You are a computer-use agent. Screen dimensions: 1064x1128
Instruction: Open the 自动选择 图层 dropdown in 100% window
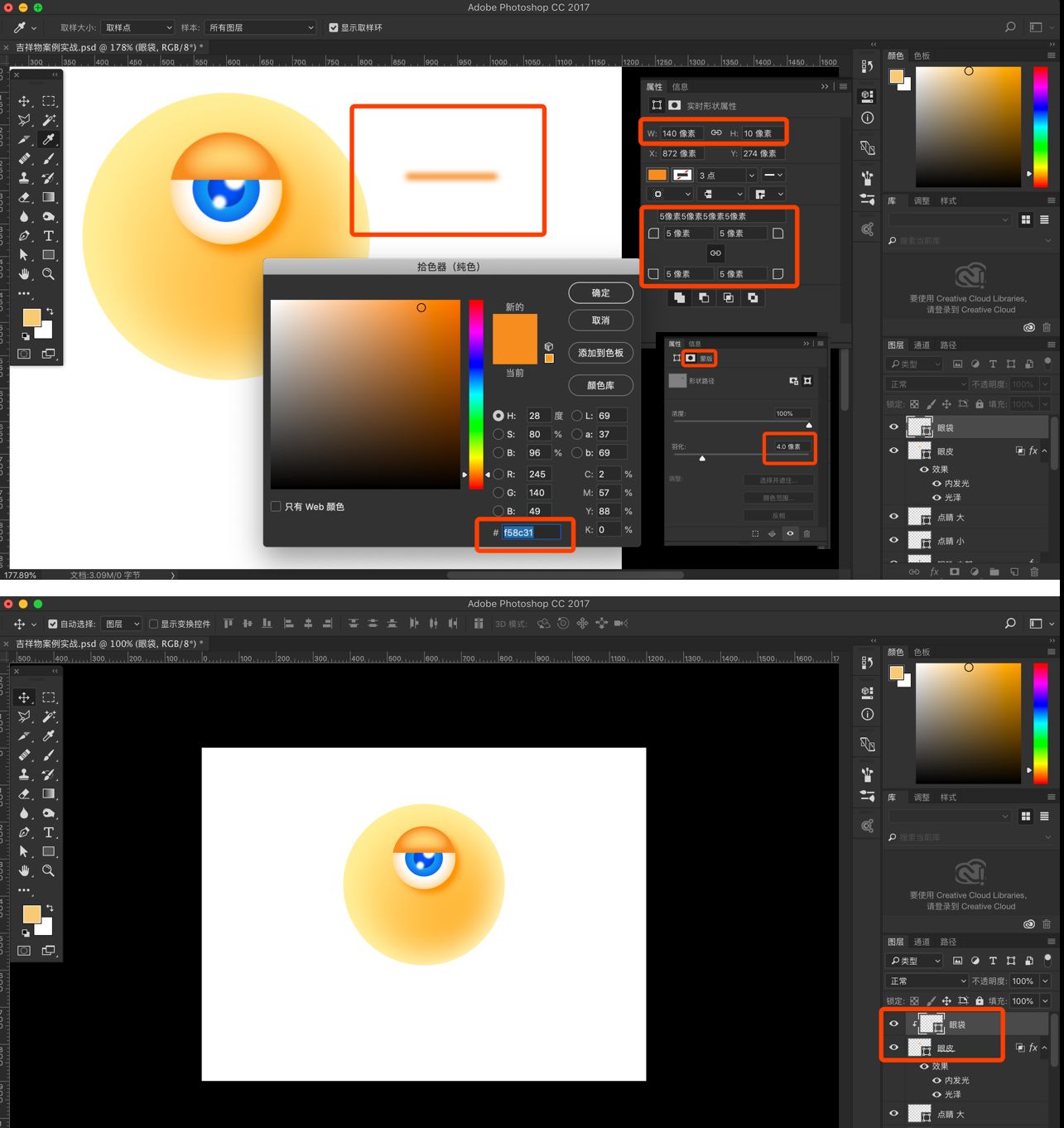(x=123, y=624)
